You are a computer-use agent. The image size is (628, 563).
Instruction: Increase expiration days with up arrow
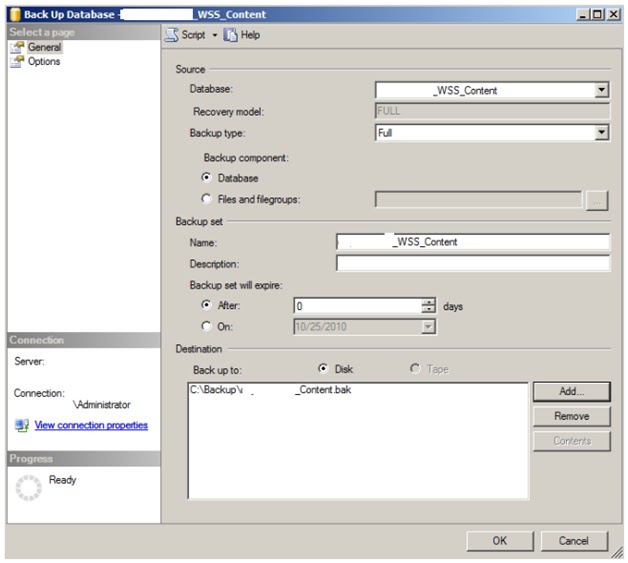pos(429,302)
